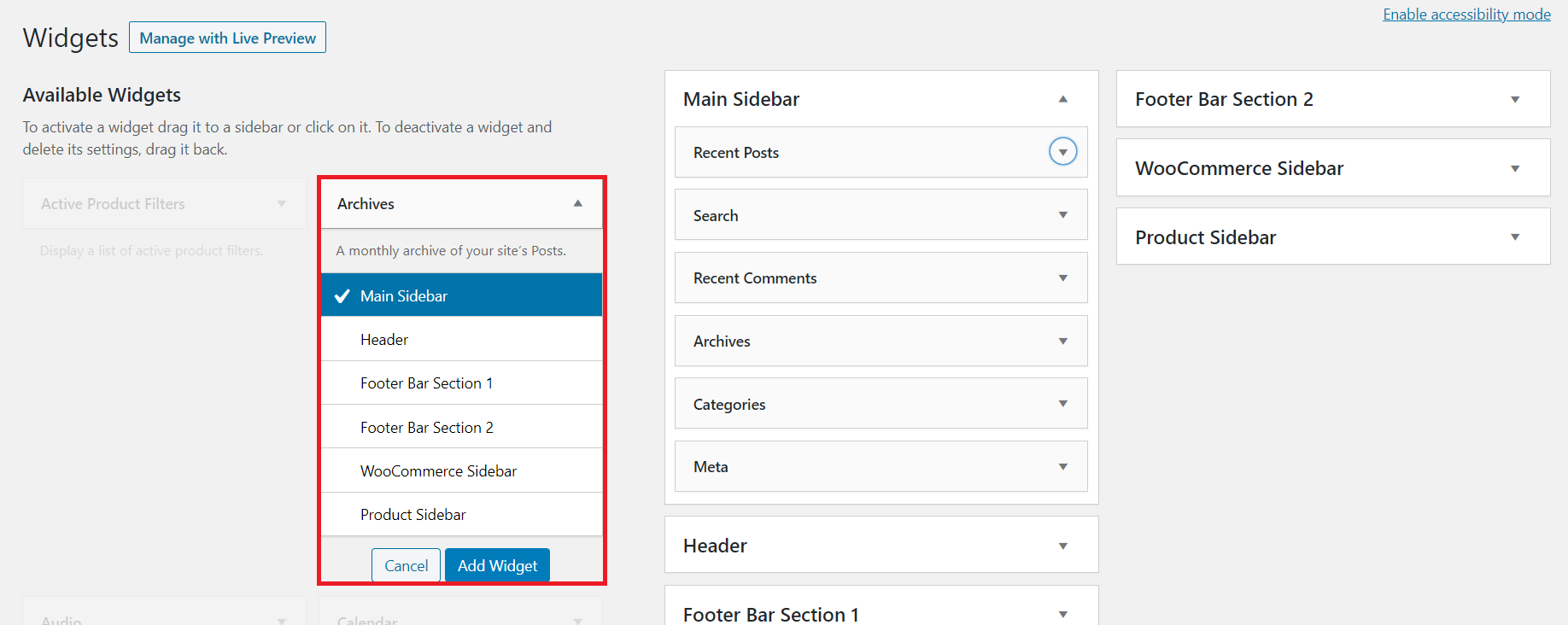Open Manage with Live Preview
The height and width of the screenshot is (625, 1568).
227,38
